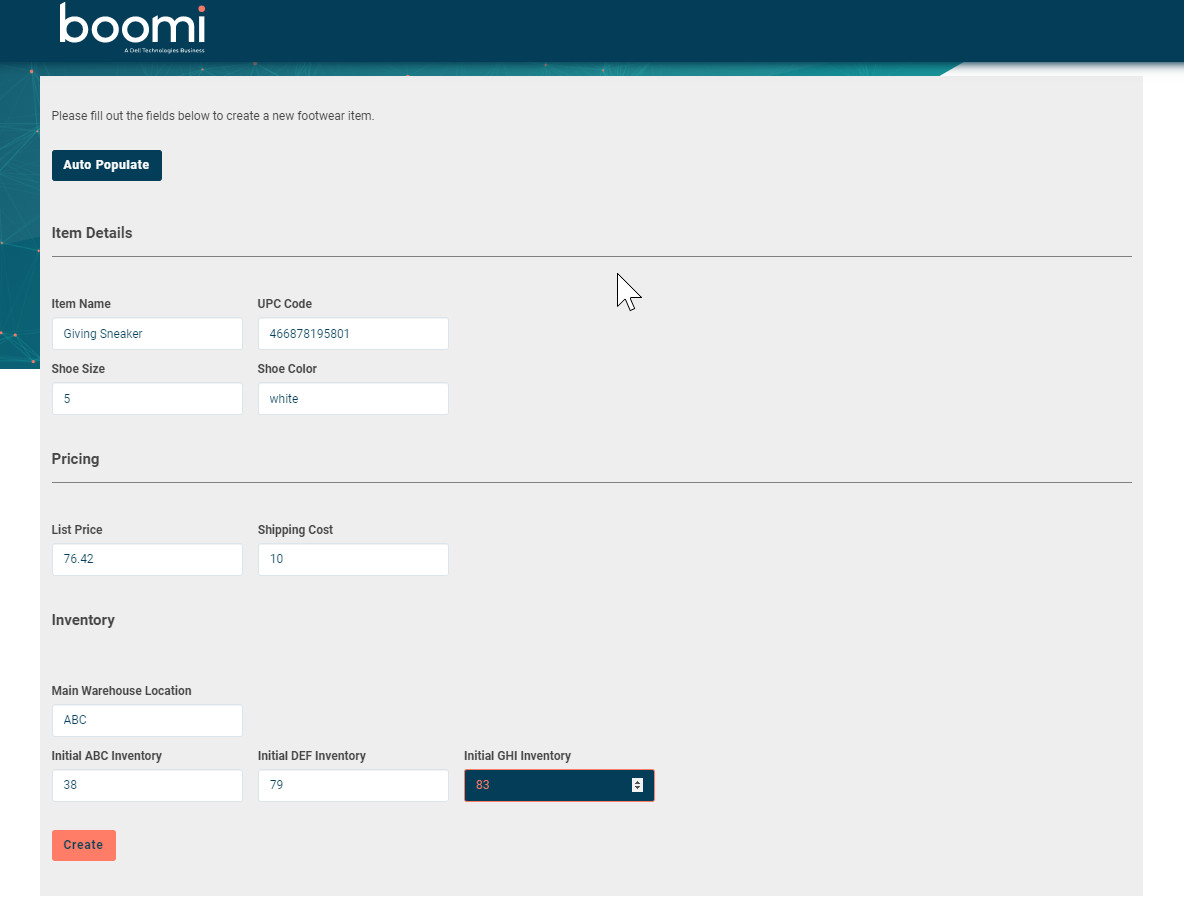Click the Item Details section heading
This screenshot has width=1184, height=912.
[x=92, y=233]
